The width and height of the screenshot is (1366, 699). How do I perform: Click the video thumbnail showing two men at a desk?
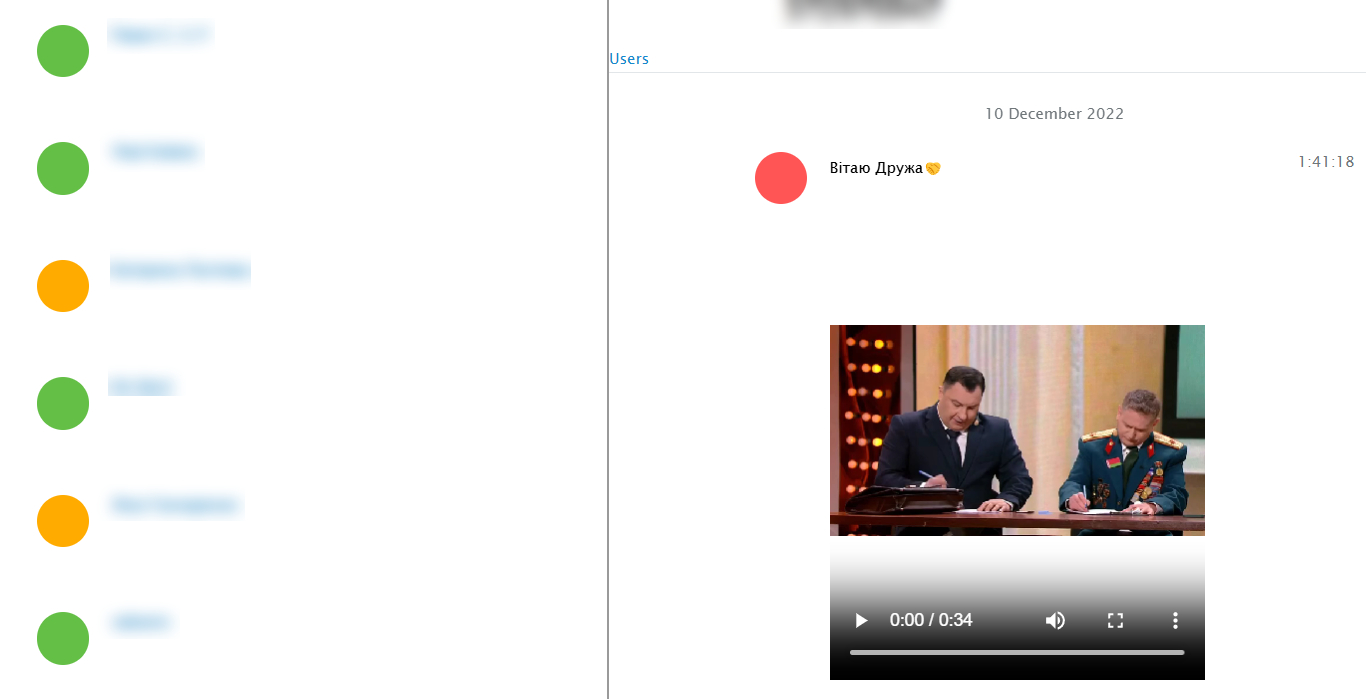[x=1016, y=430]
